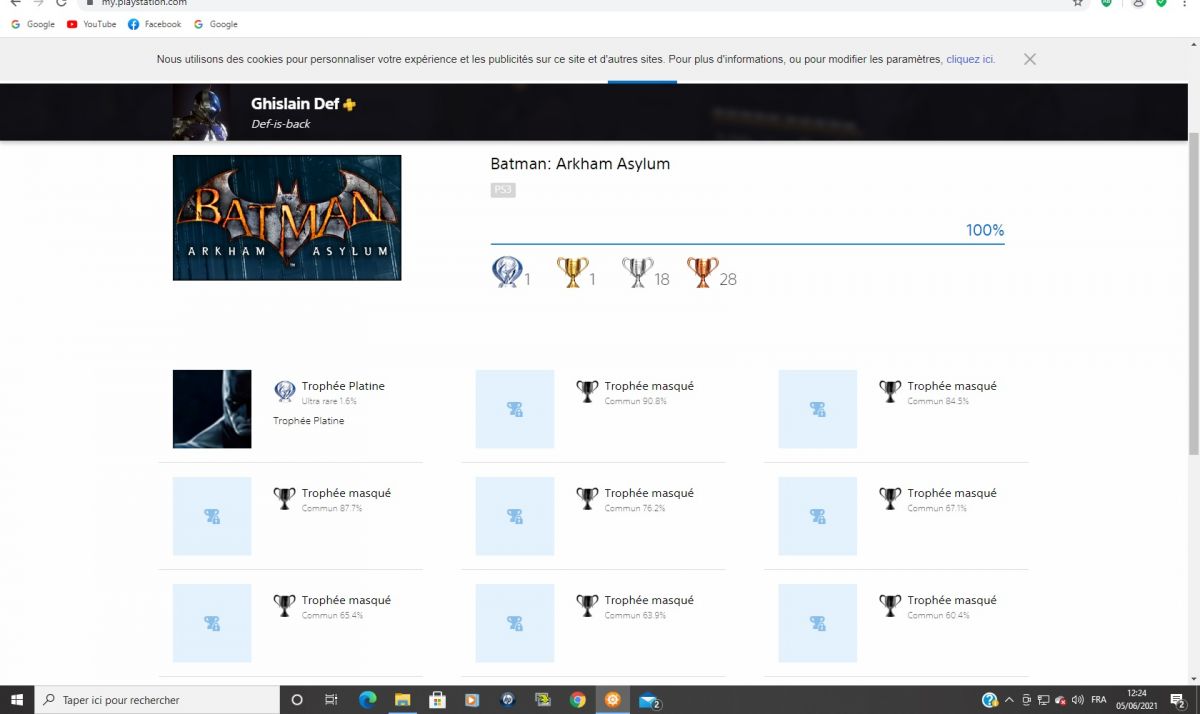The width and height of the screenshot is (1200, 714).
Task: Click trophy cup icon for Commun 63.9%
Action: point(587,606)
